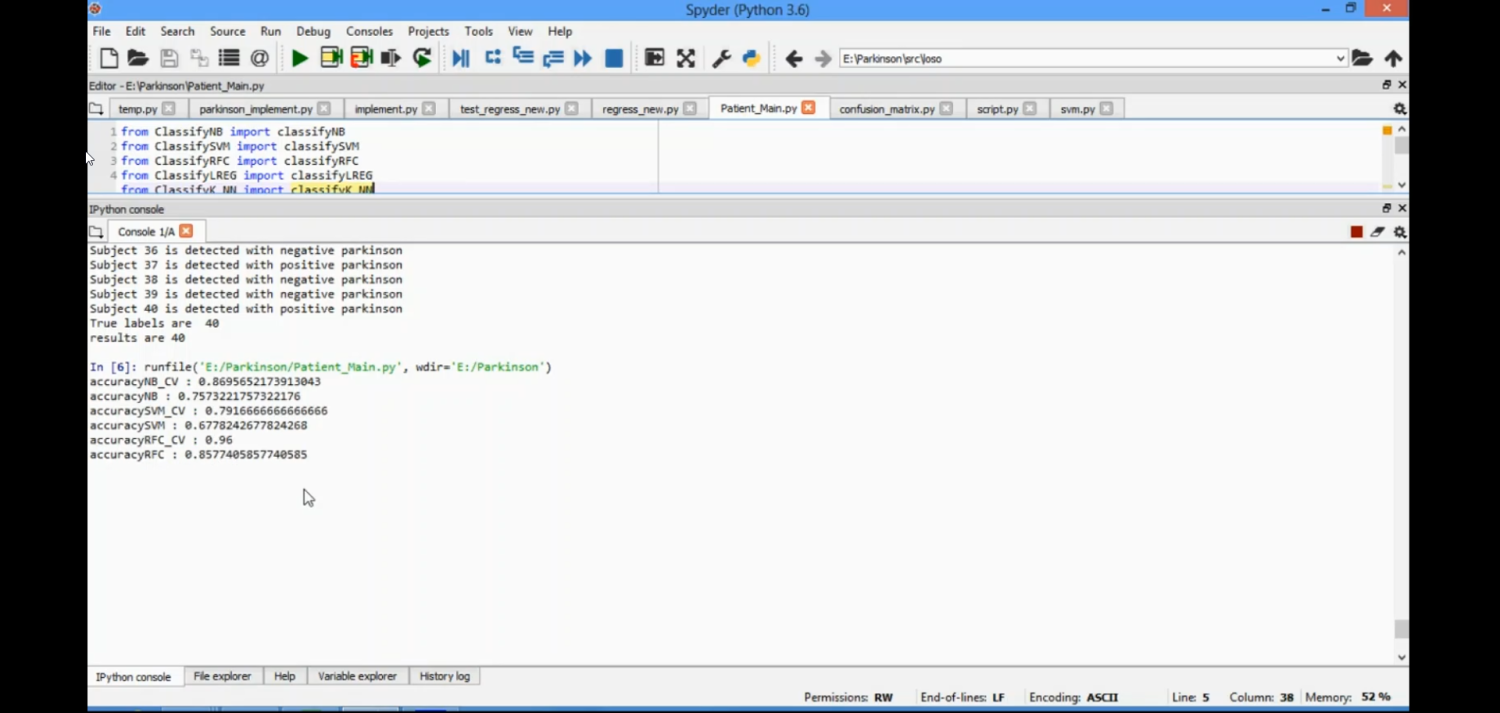Close the Patient_Main.py tab
Image resolution: width=1500 pixels, height=713 pixels.
click(x=808, y=108)
